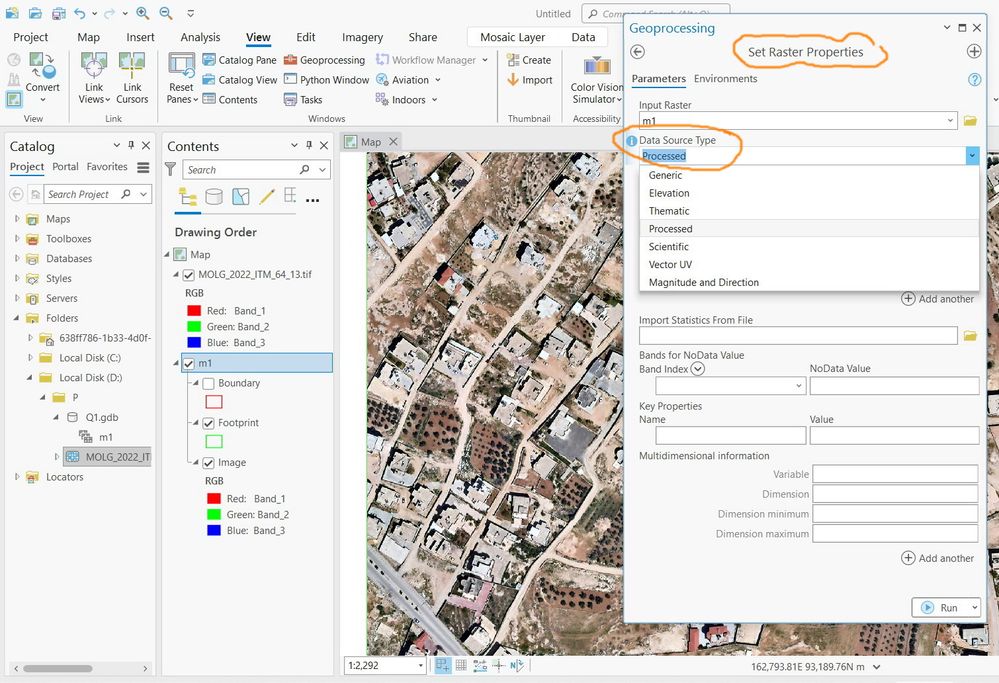999x683 pixels.
Task: Select the List By Data Source icon
Action: pos(214,196)
